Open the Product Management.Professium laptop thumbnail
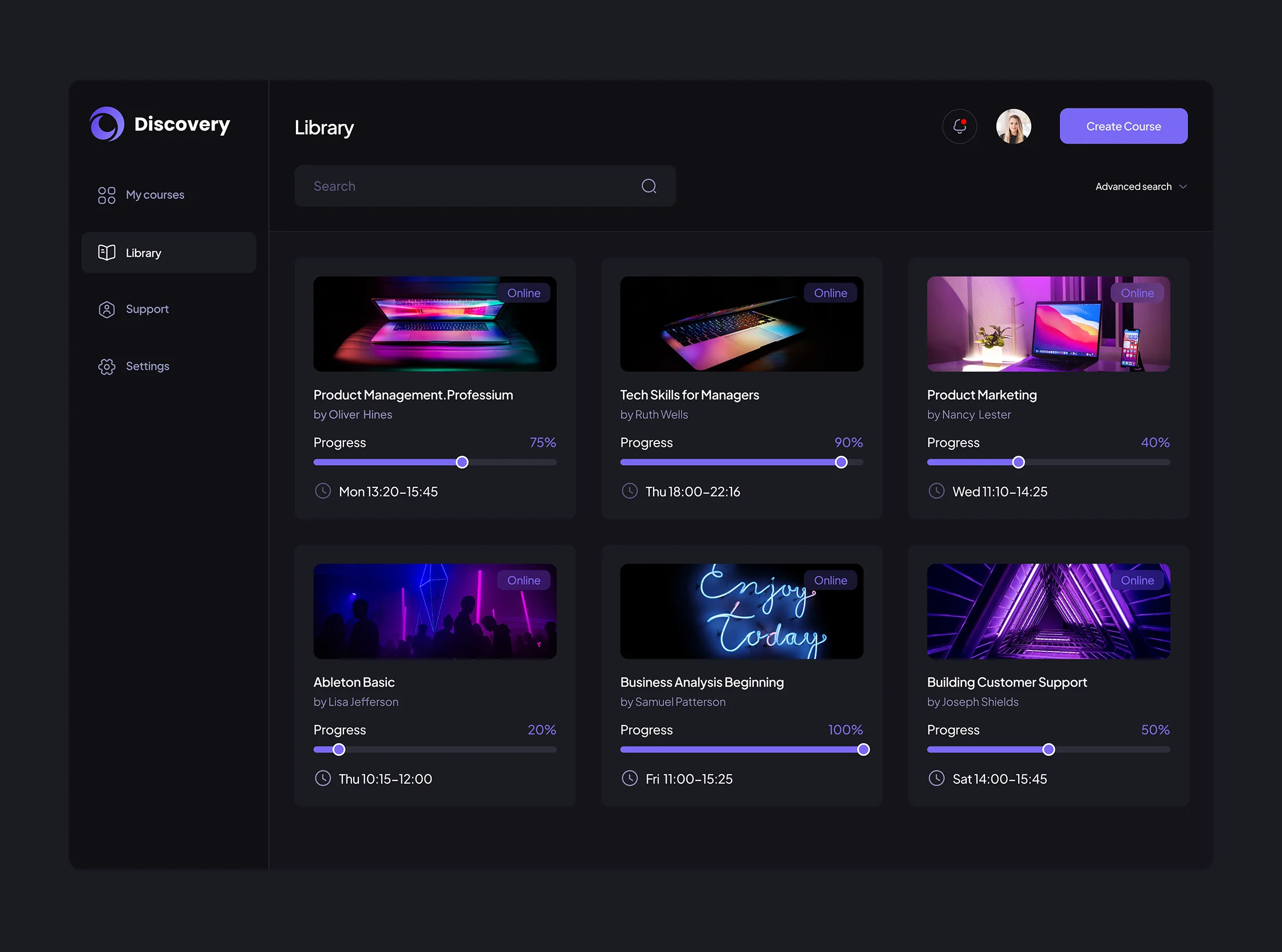 pos(435,324)
